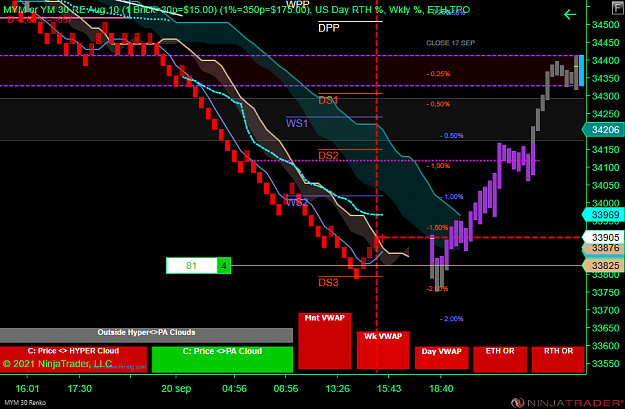The height and width of the screenshot is (409, 625).
Task: Click the orange -0,50% level label
Action: click(438, 104)
